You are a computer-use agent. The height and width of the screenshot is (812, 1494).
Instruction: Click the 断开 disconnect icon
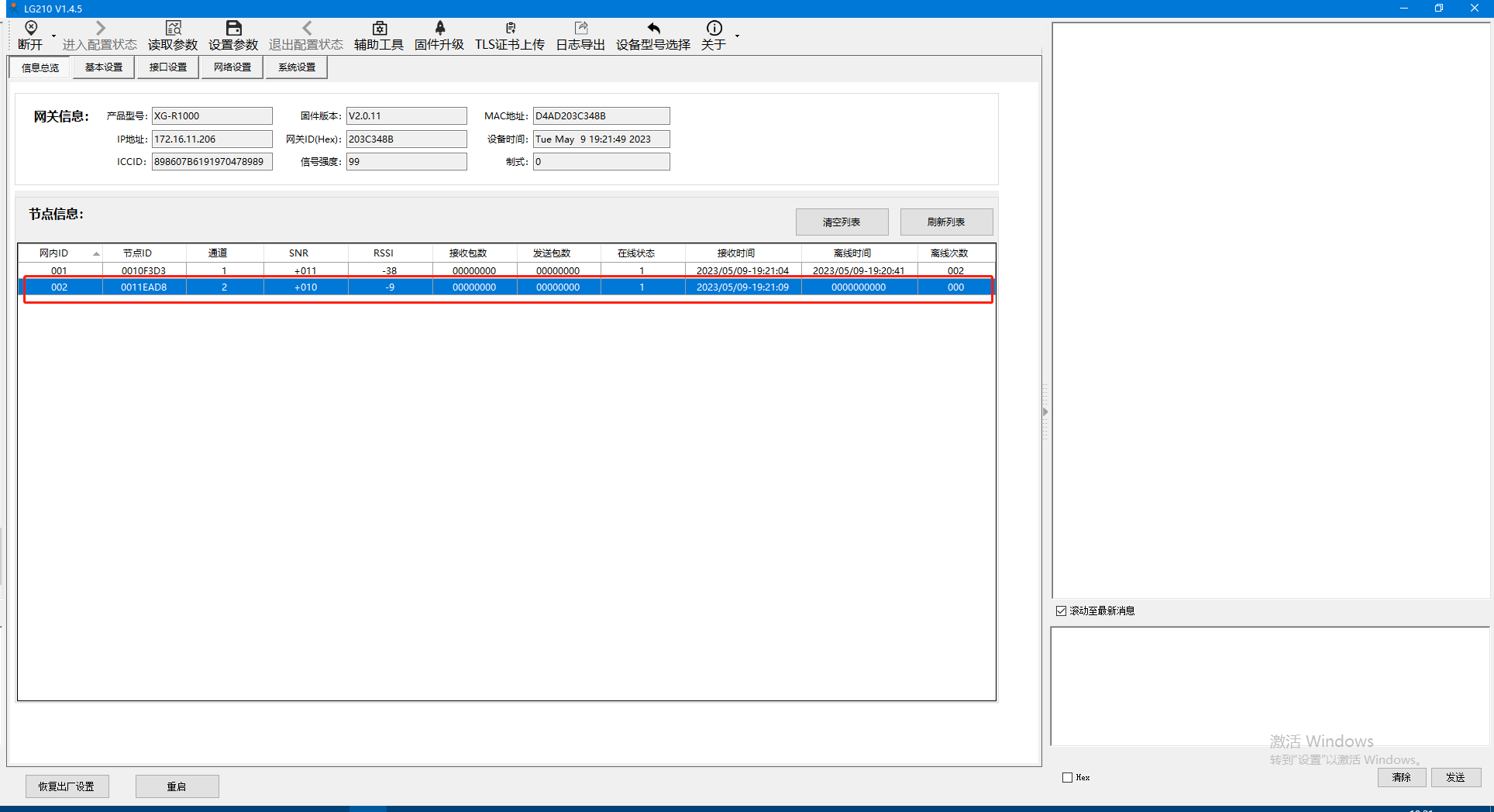click(x=31, y=29)
